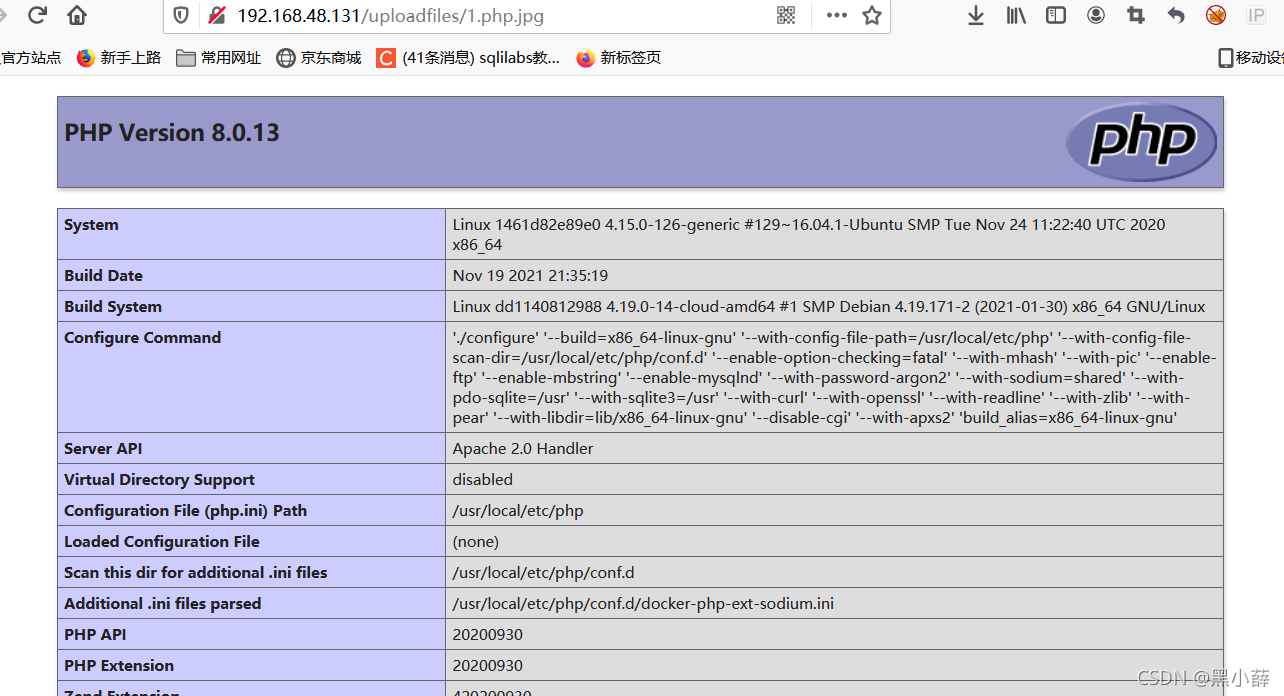
Task: Open the sqlilabs教 bookmark
Action: coord(468,58)
